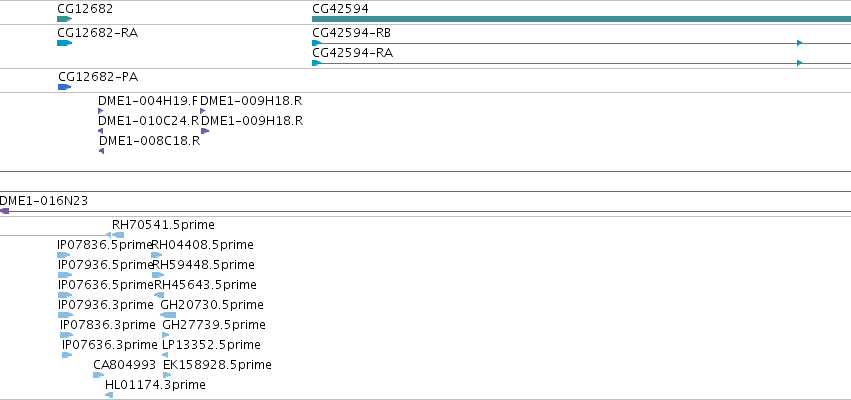Image resolution: width=851 pixels, height=400 pixels.
Task: Select the RH59448.5prime label
Action: coord(204,265)
